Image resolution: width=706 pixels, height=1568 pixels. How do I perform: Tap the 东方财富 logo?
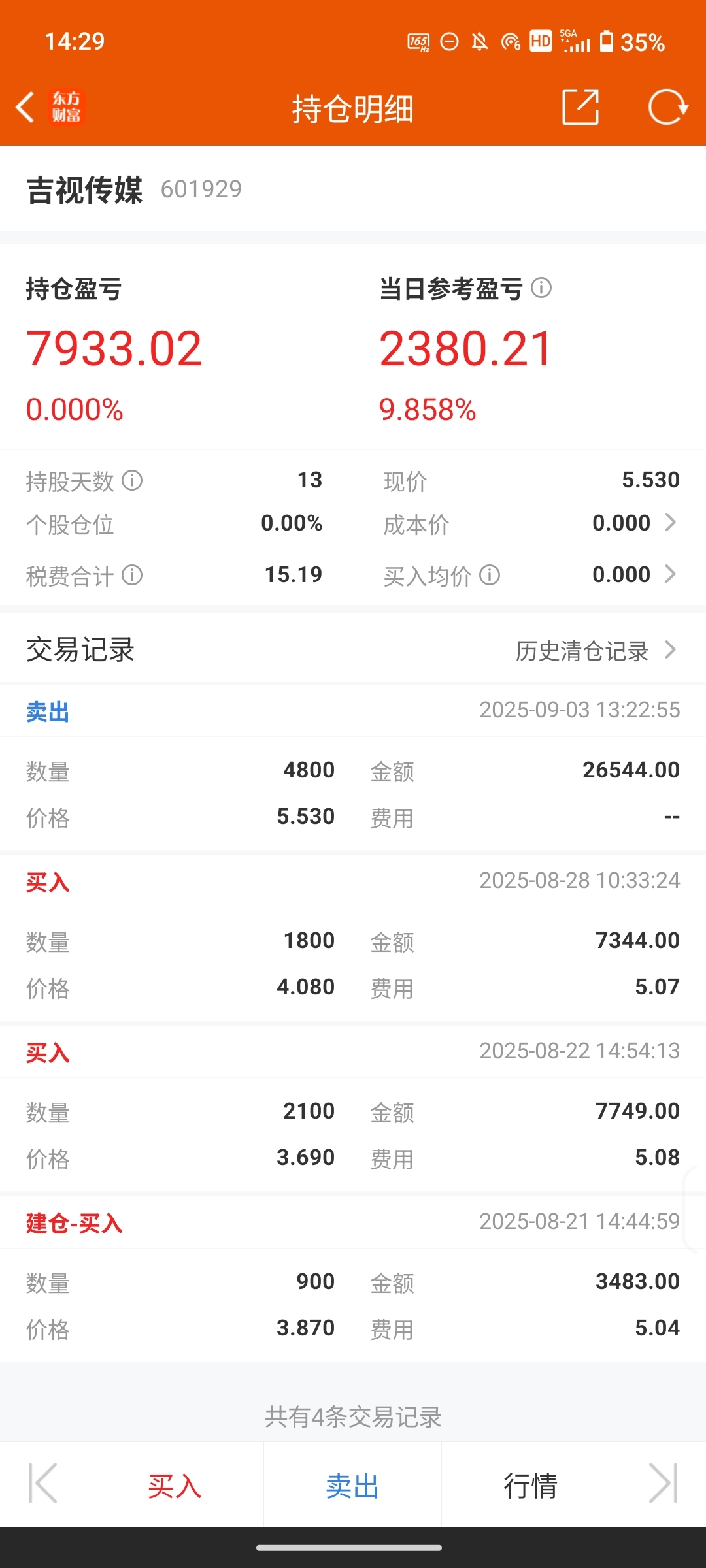(x=67, y=107)
